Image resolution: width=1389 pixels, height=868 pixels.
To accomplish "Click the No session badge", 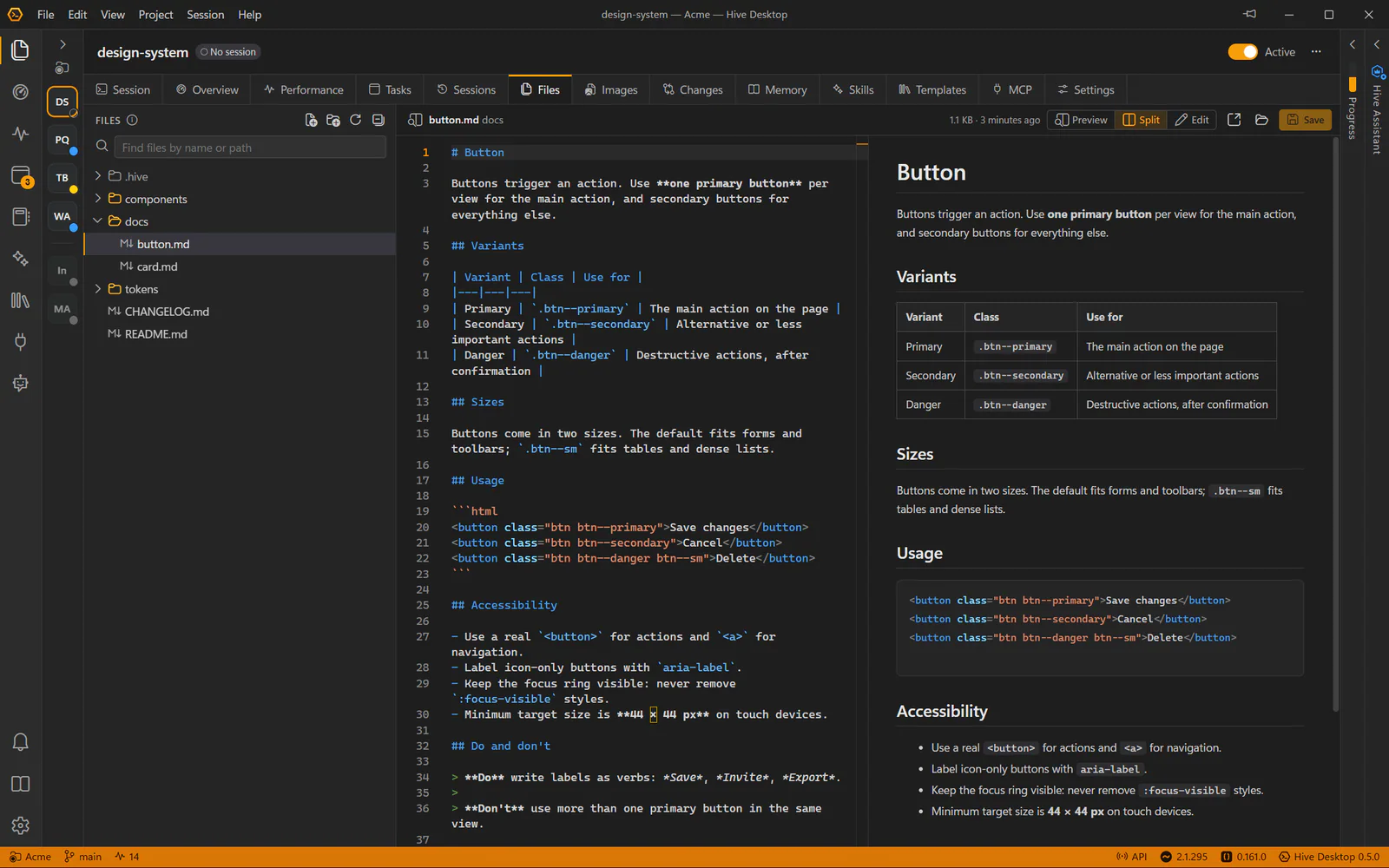I will [x=228, y=52].
